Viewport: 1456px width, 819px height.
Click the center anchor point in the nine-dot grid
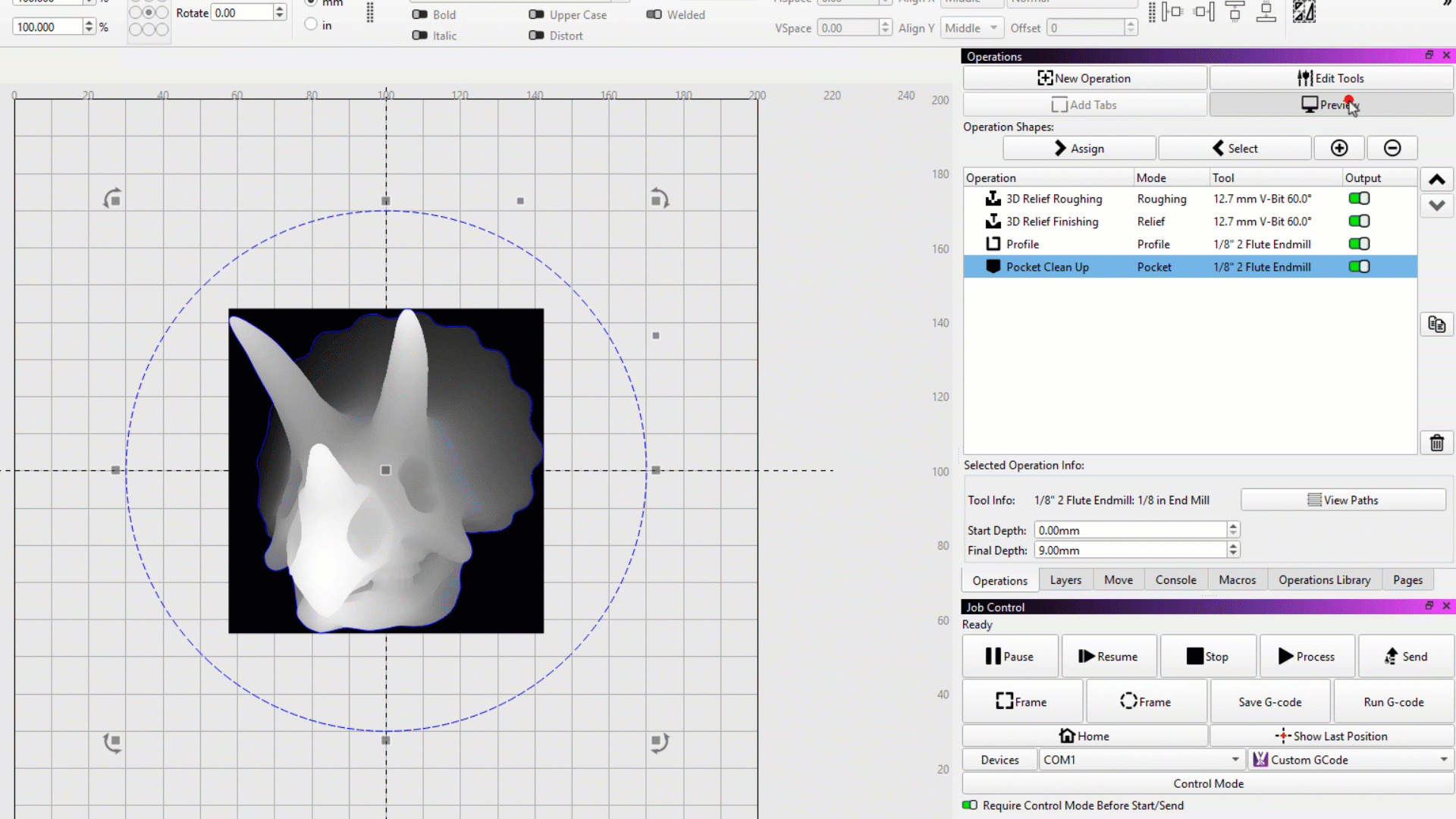pyautogui.click(x=149, y=13)
